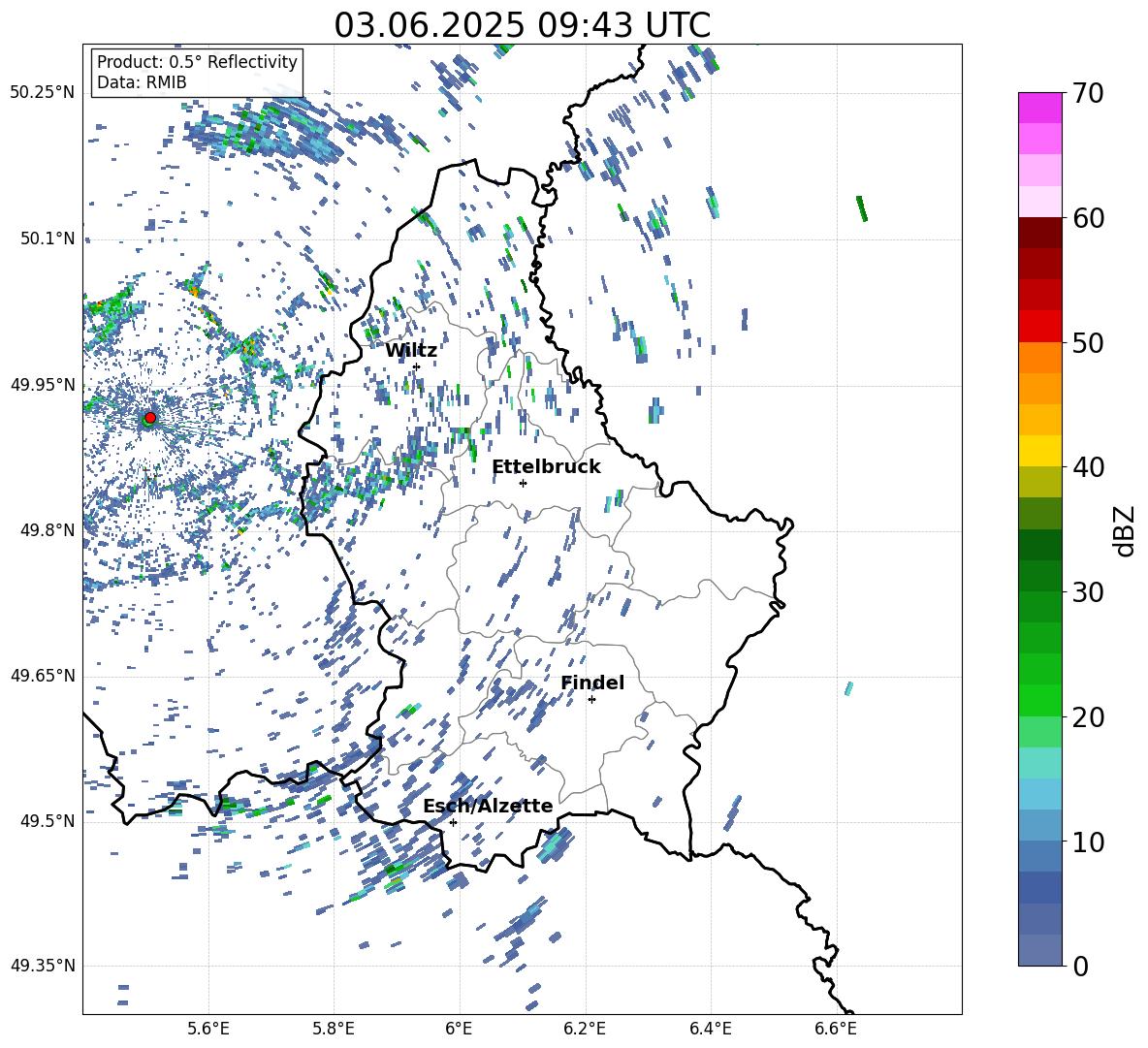Click the bright green colorbar segment at 20
The height and width of the screenshot is (1048, 1148).
pos(1039,700)
